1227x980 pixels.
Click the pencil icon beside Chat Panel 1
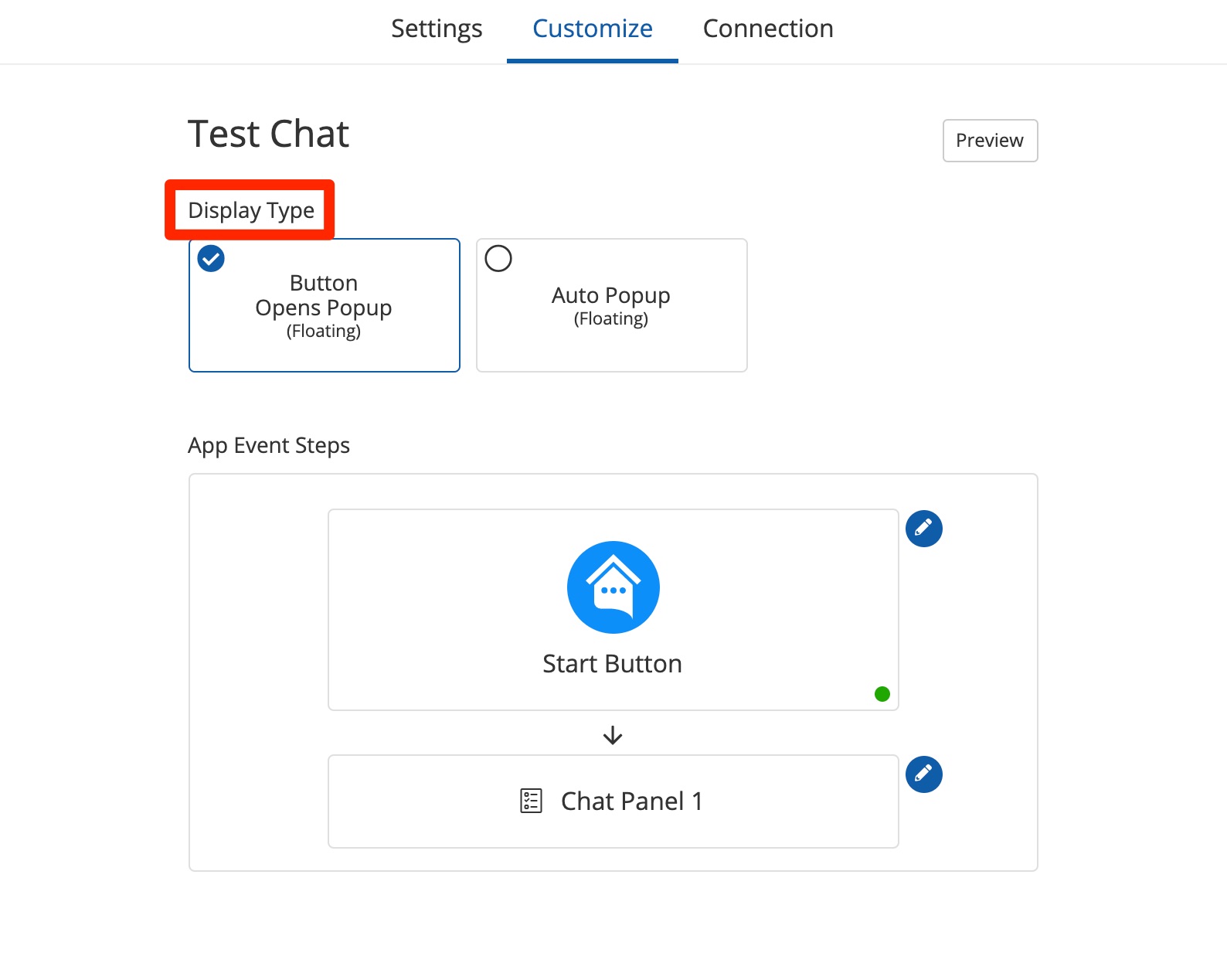923,774
